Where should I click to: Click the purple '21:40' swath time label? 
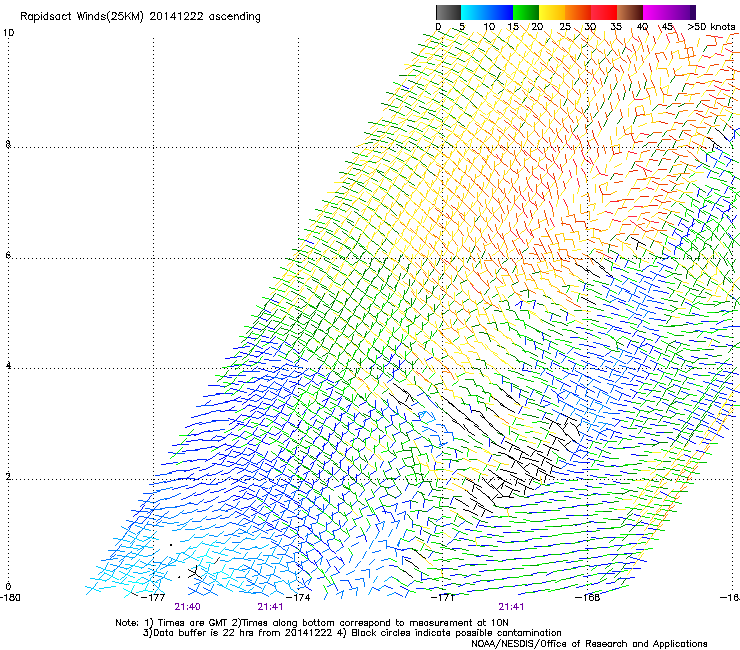pyautogui.click(x=187, y=607)
